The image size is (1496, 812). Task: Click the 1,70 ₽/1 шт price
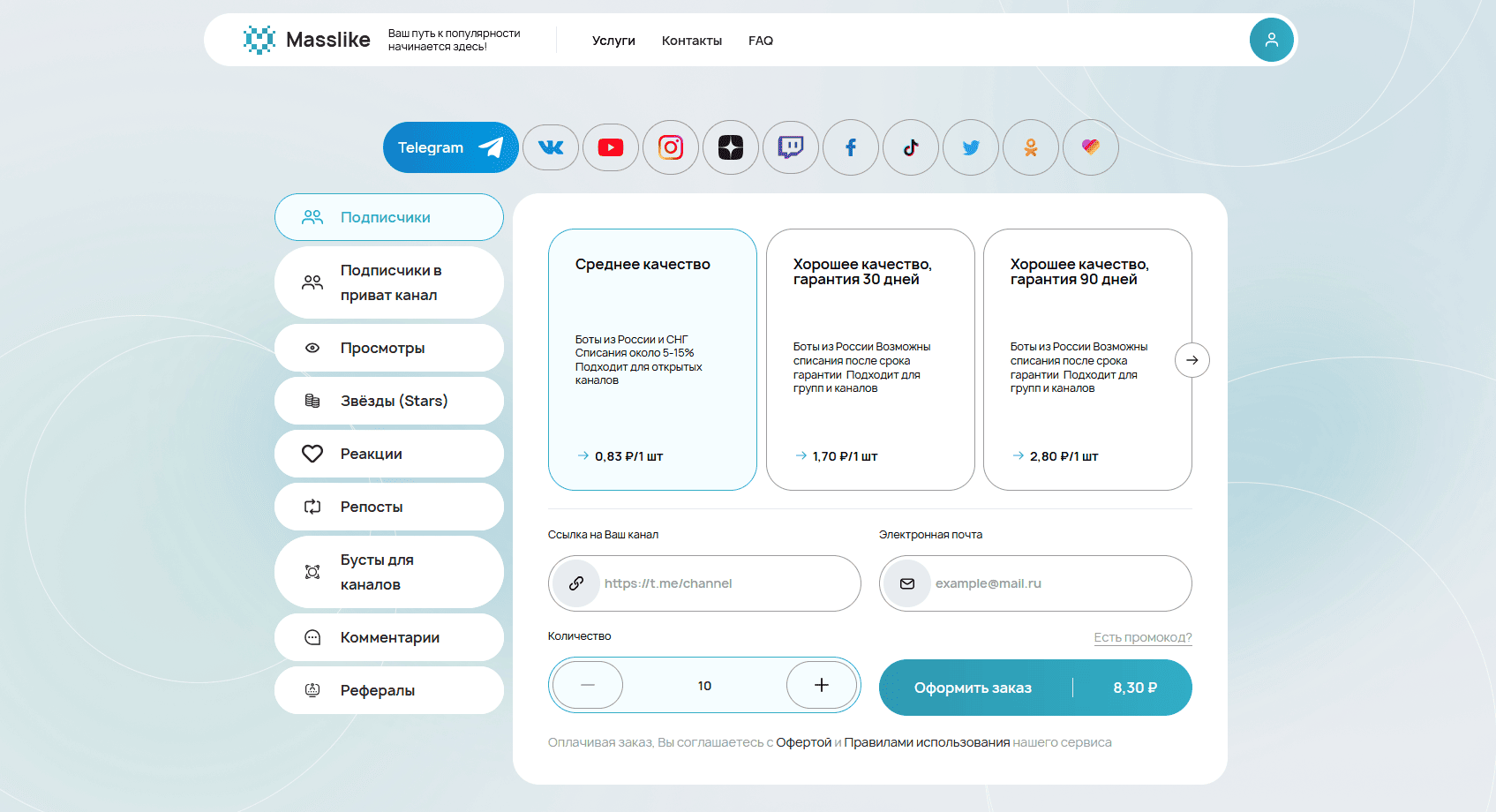(x=845, y=456)
